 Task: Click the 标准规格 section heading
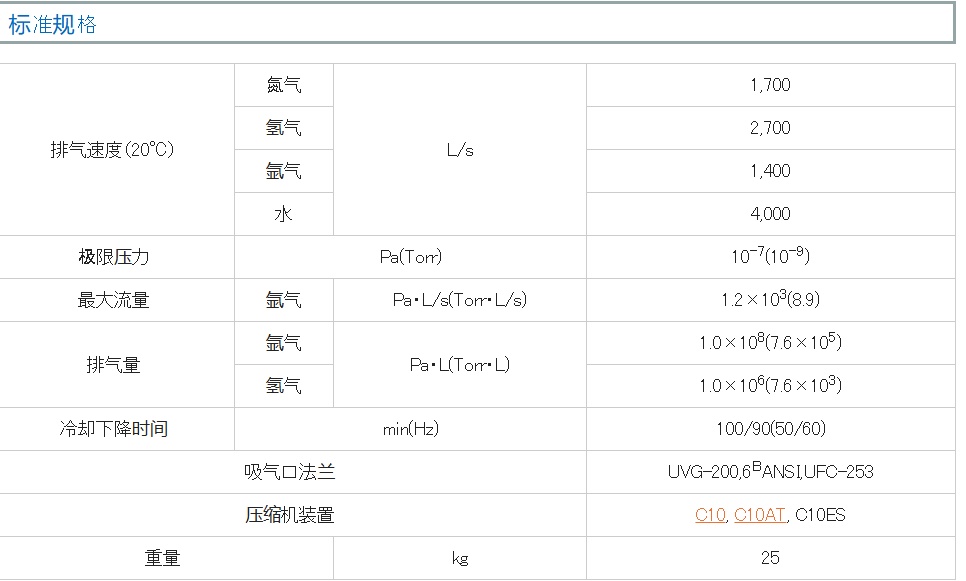[x=53, y=25]
